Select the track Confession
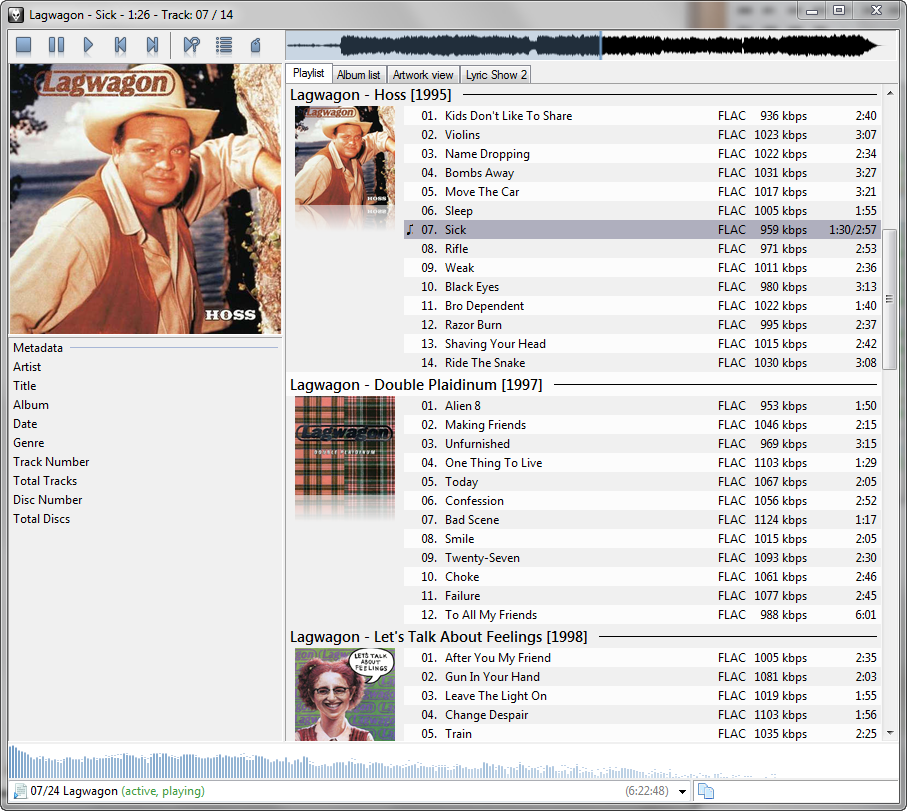 (x=642, y=501)
